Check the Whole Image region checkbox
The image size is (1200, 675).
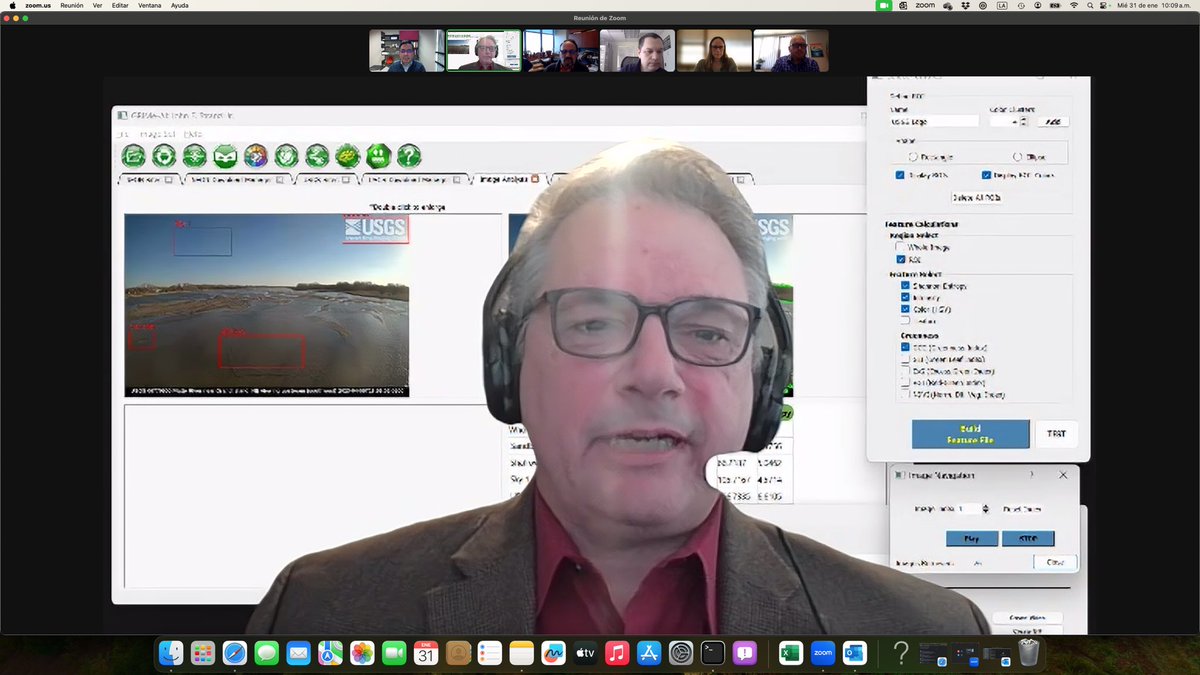[x=901, y=247]
